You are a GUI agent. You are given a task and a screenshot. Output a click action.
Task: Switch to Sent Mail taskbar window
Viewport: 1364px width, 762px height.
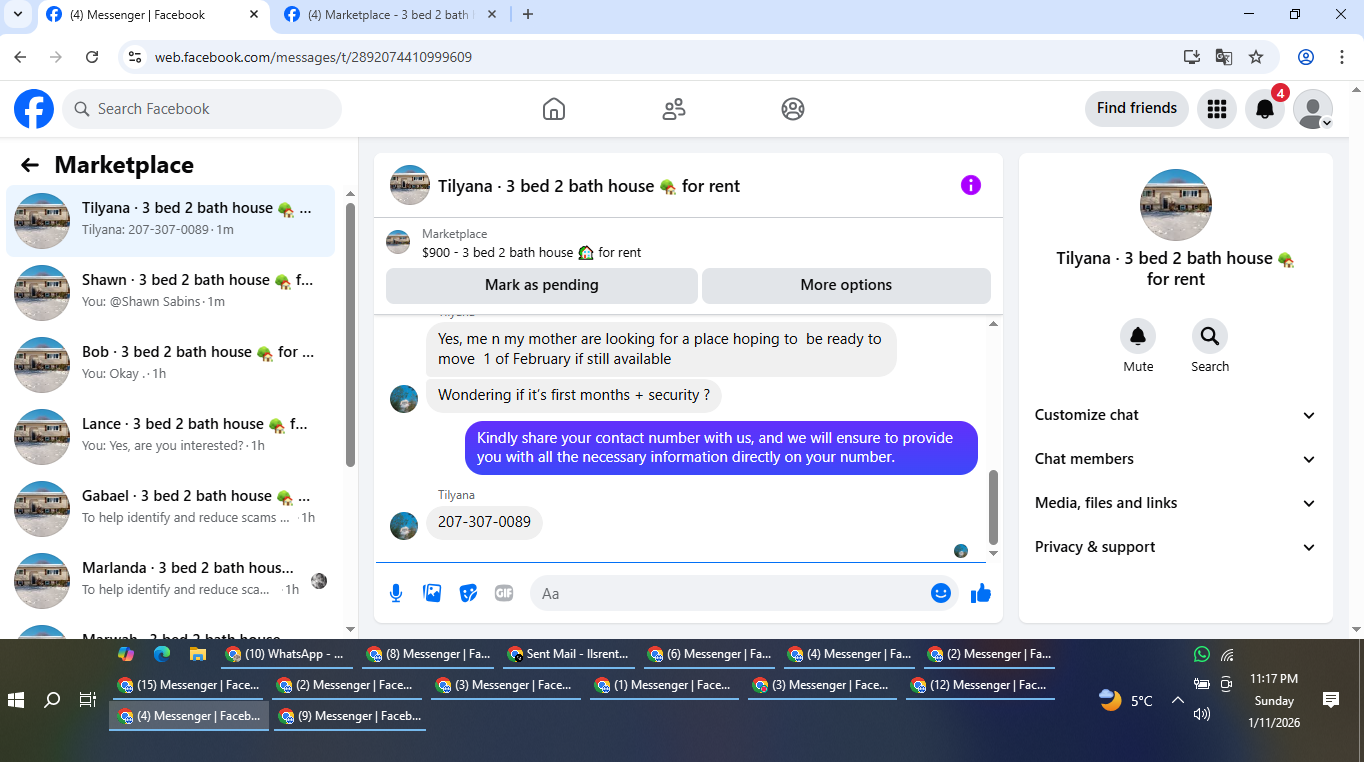(x=570, y=654)
